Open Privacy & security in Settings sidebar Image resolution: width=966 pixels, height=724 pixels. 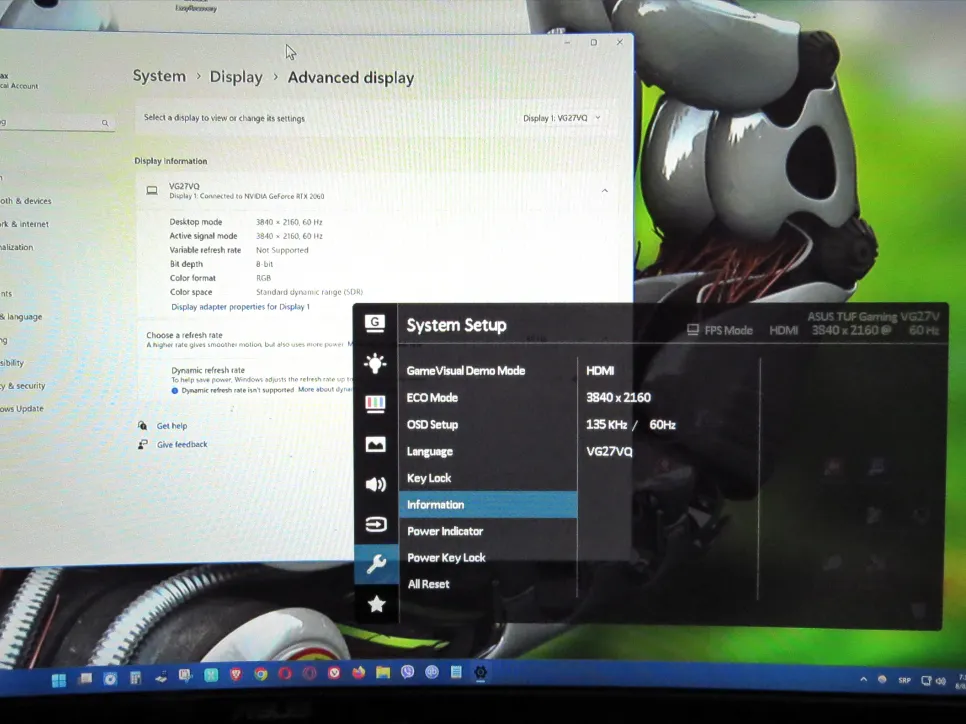23,386
